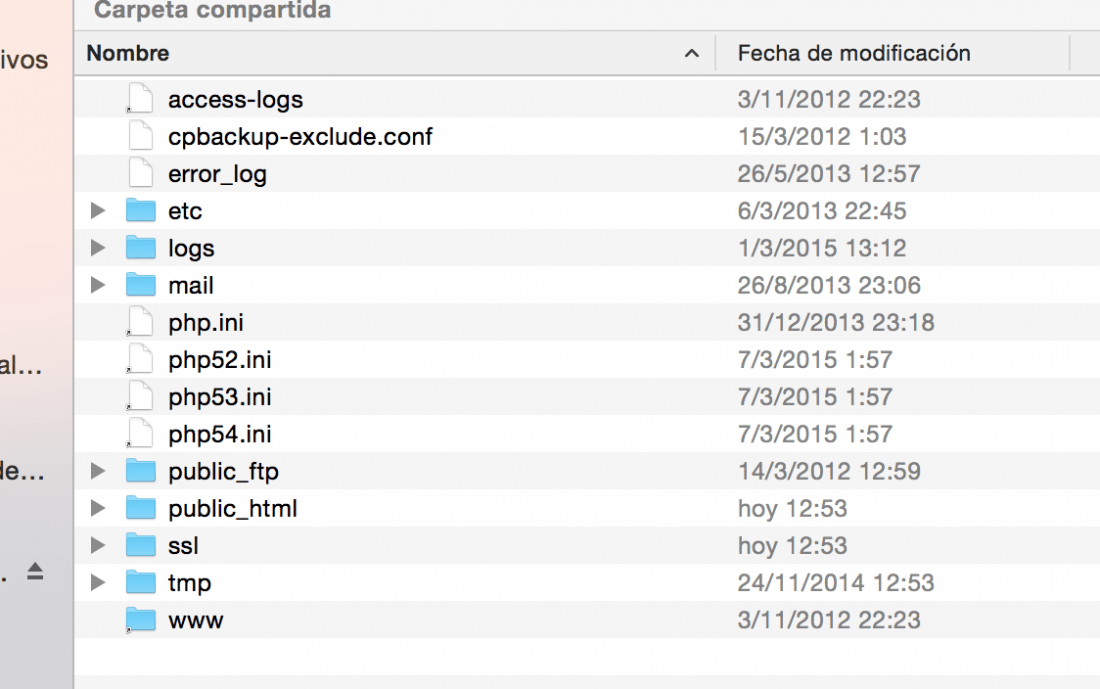This screenshot has width=1100, height=689.
Task: Select the public_html folder icon
Action: (x=140, y=508)
